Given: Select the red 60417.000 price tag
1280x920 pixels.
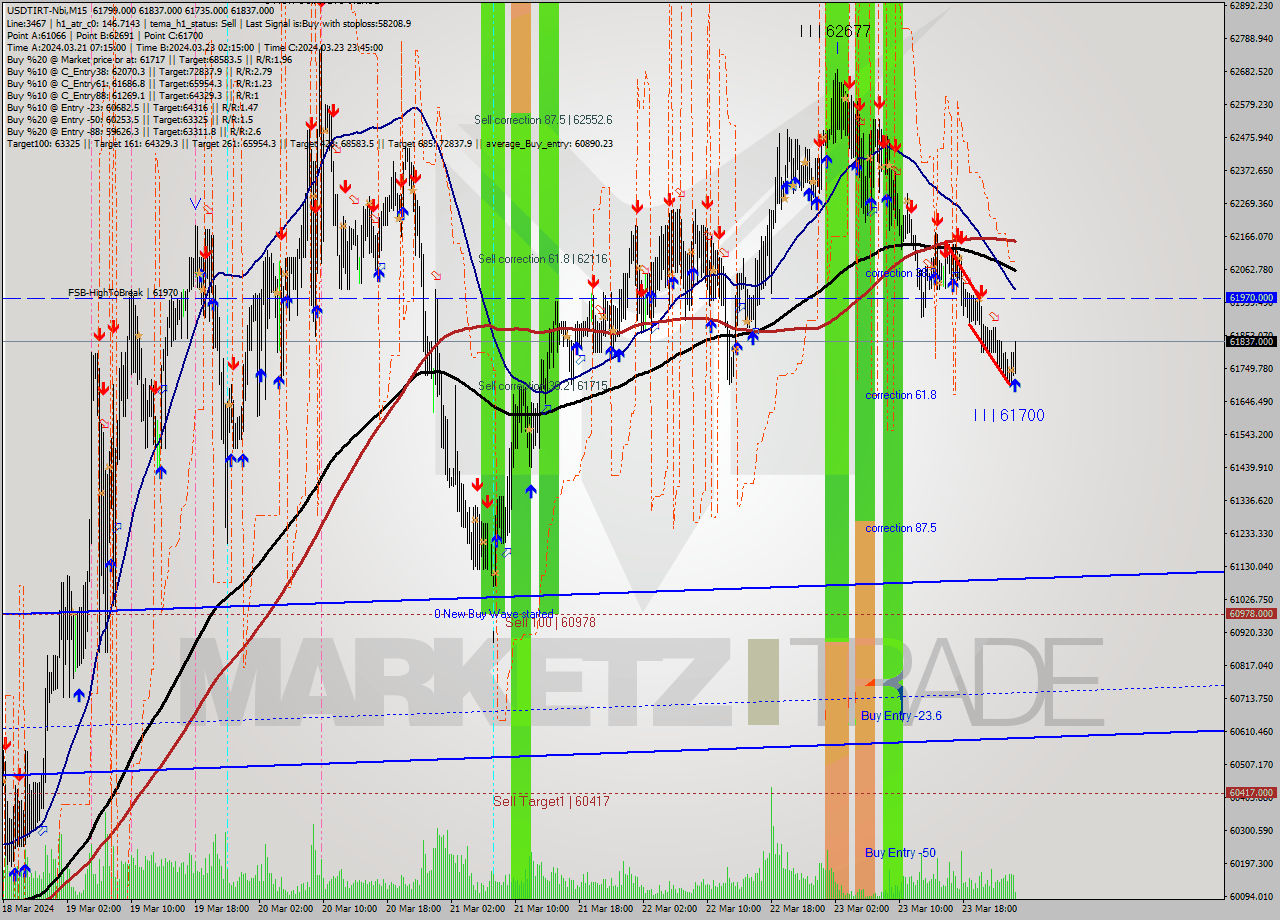Looking at the screenshot, I should coord(1251,793).
